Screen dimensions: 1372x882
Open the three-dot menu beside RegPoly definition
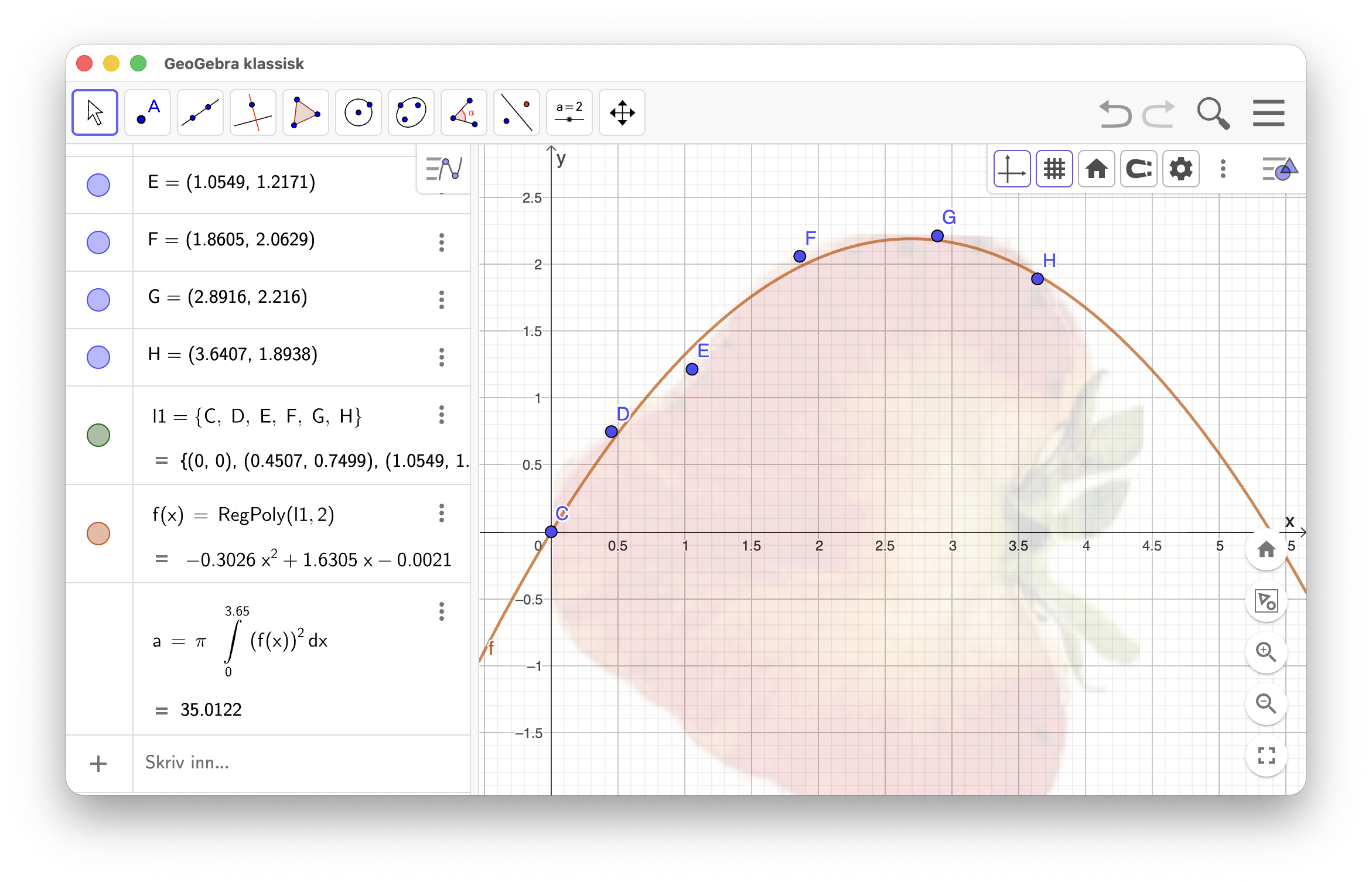441,514
